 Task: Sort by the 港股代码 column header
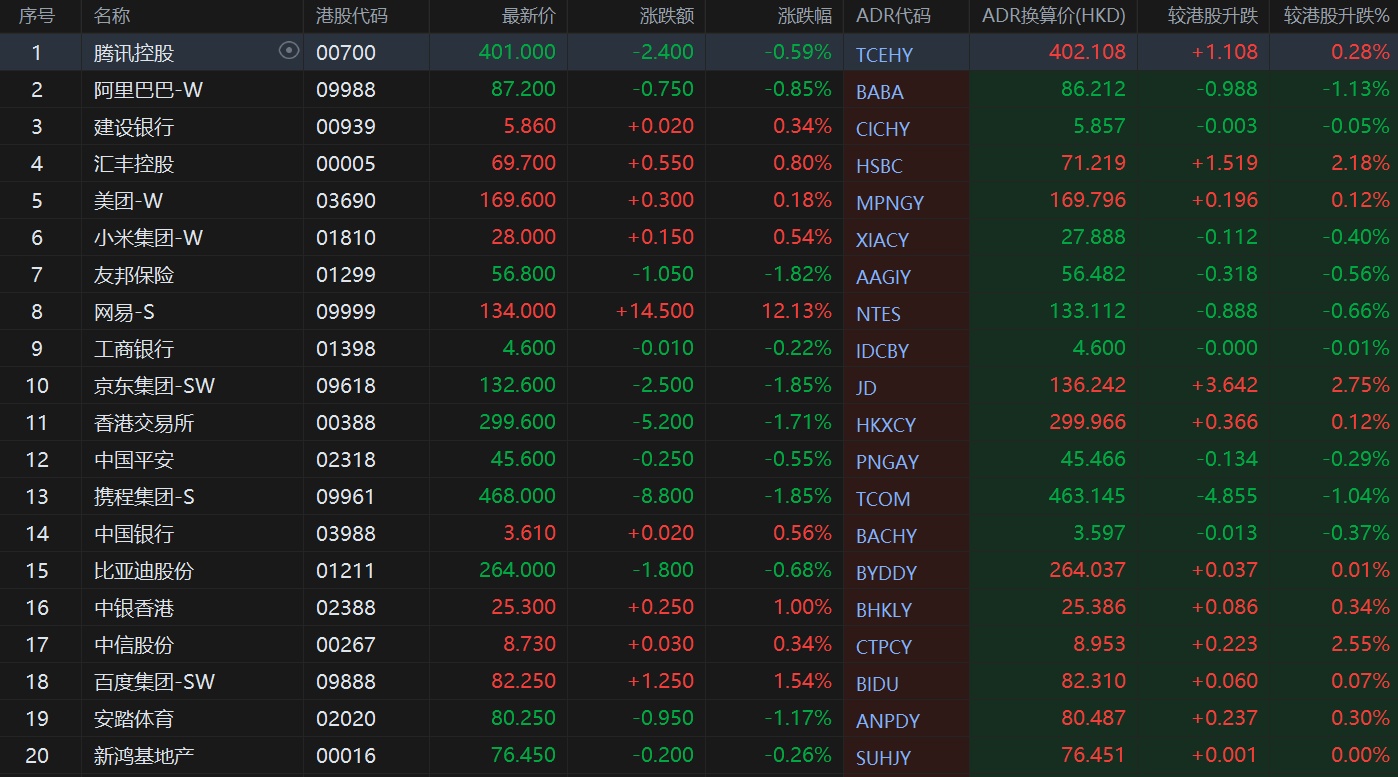pos(351,16)
